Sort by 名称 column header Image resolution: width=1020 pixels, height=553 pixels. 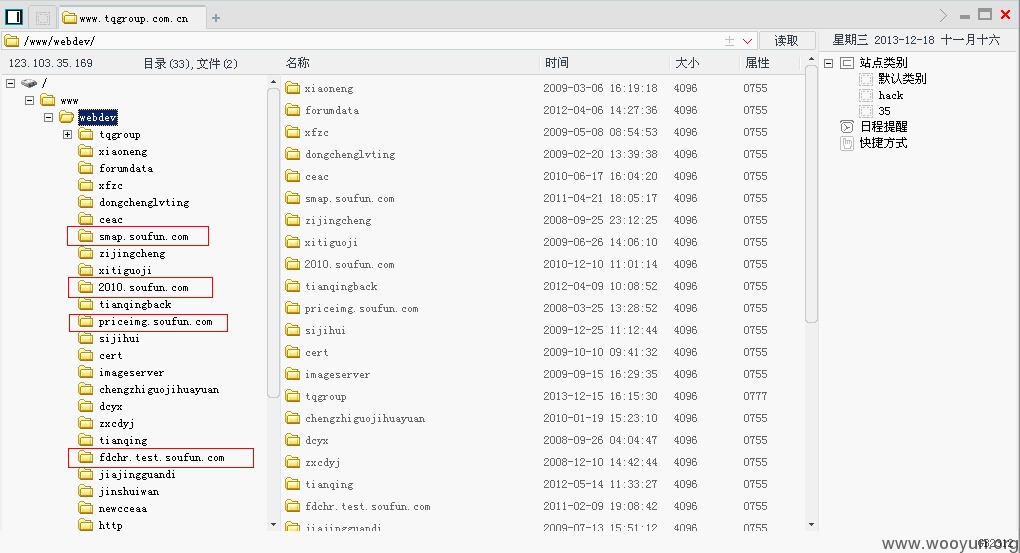[297, 63]
